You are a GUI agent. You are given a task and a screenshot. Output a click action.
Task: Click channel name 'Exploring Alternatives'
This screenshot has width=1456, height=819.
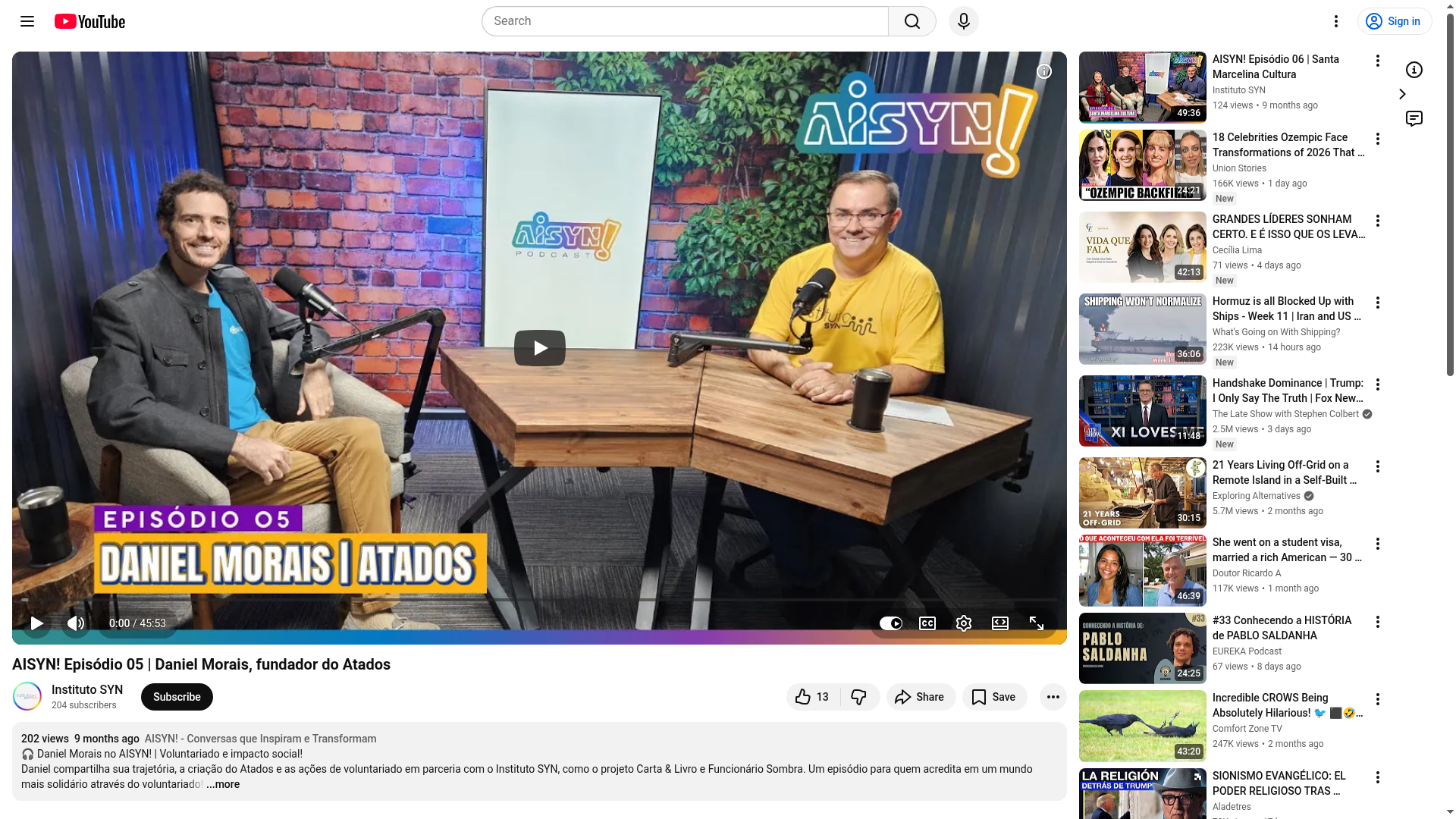[x=1256, y=496]
